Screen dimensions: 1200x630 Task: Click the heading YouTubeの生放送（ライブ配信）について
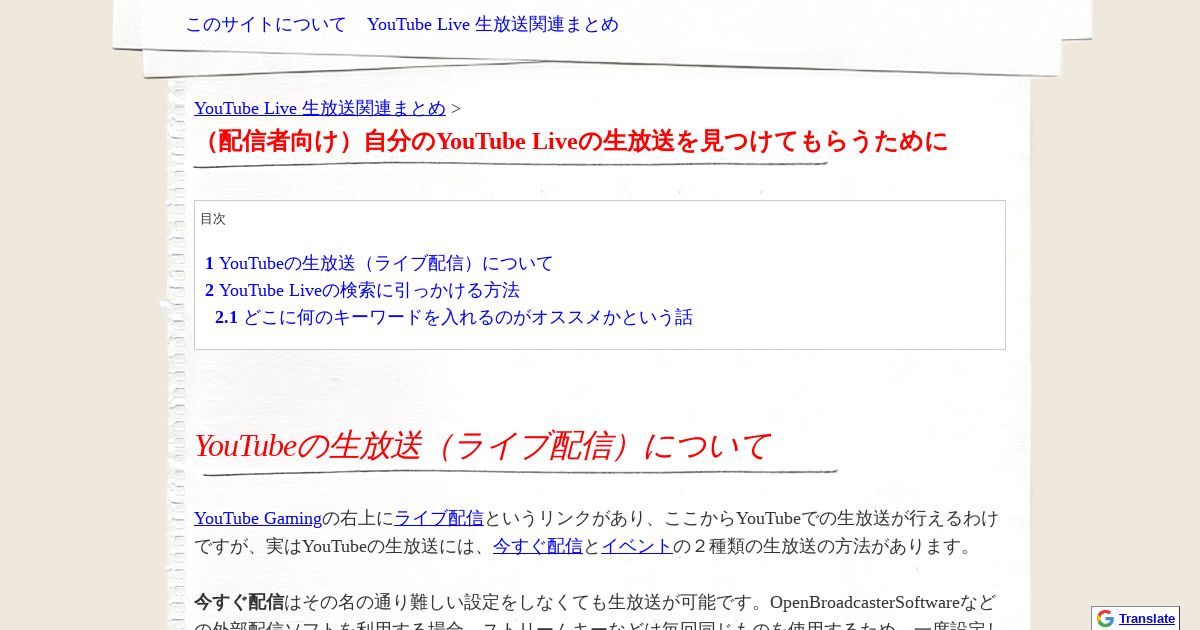coord(482,446)
